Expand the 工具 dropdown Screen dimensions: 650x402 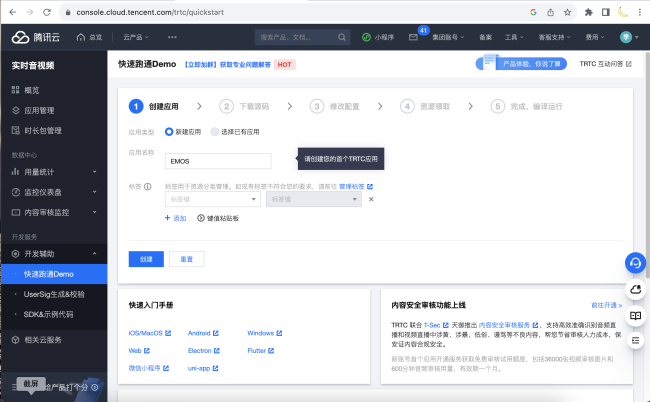(x=514, y=37)
